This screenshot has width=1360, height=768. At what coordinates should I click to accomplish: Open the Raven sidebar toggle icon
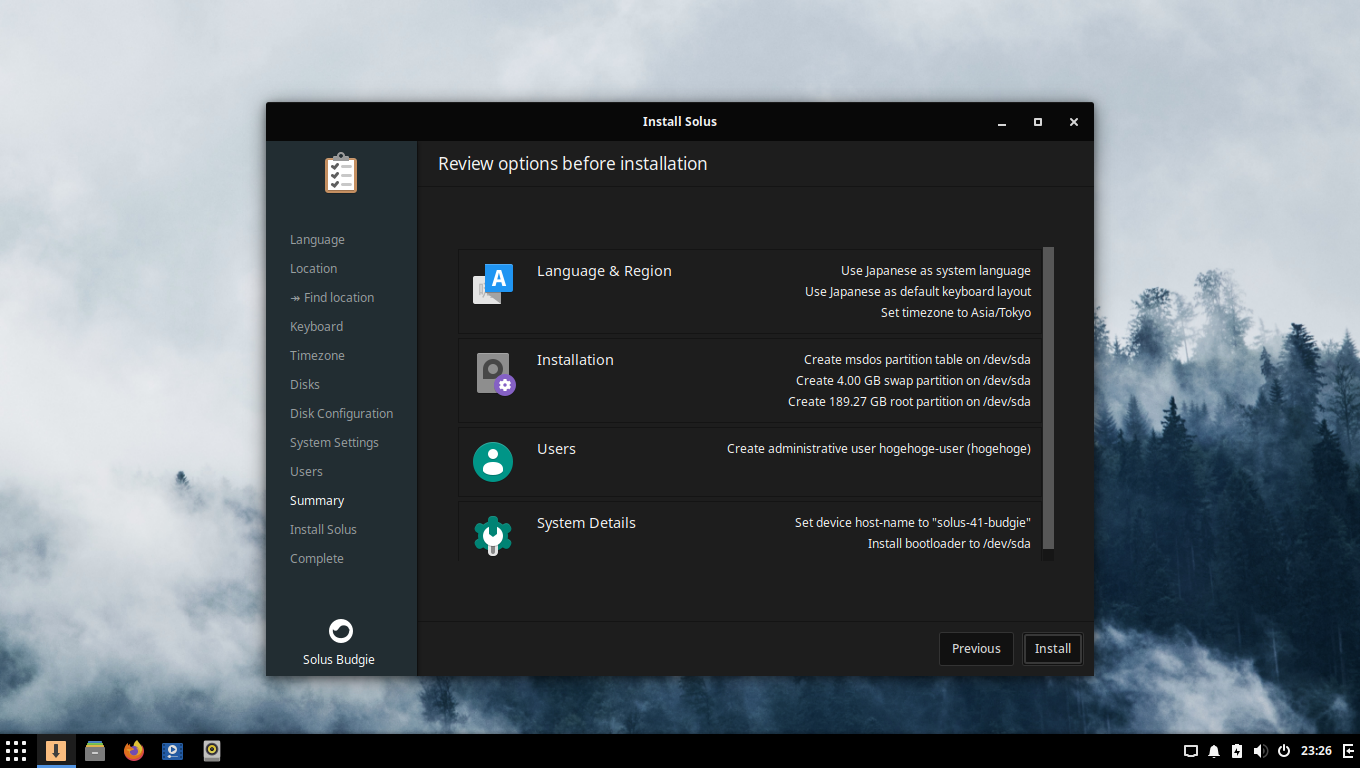point(1348,751)
